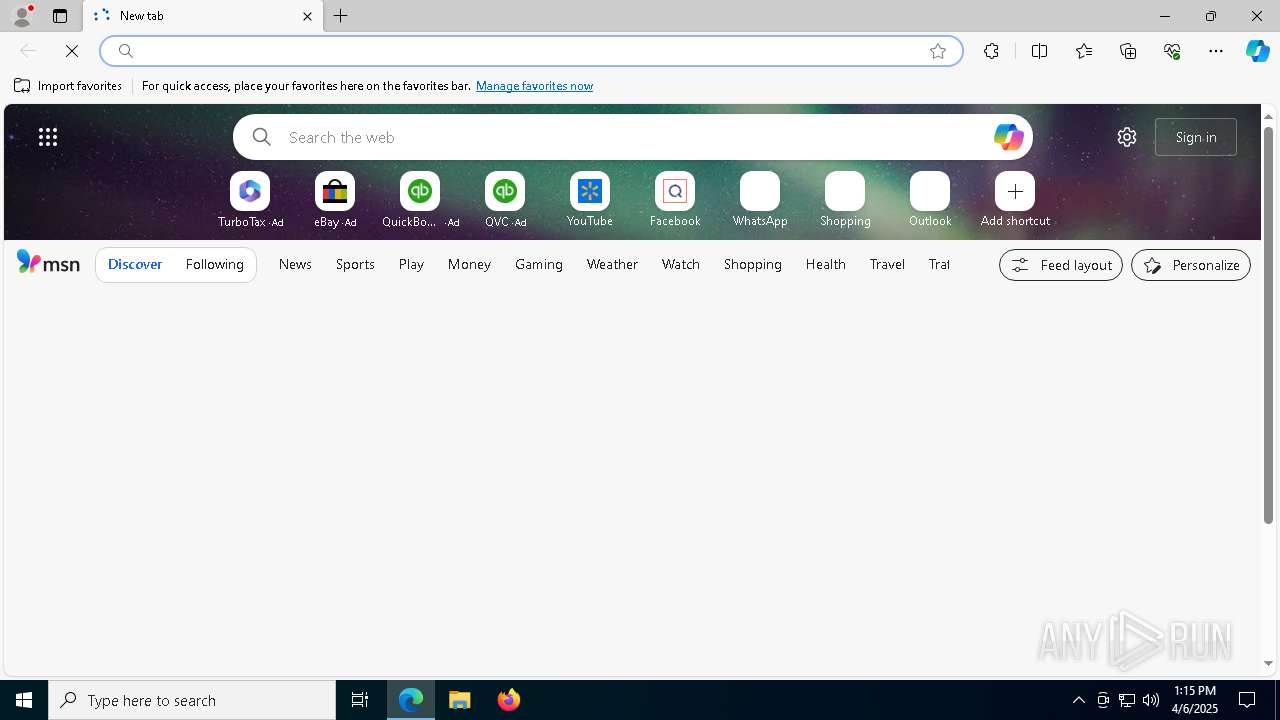Open the Weather category
Image resolution: width=1280 pixels, height=720 pixels.
tap(612, 265)
